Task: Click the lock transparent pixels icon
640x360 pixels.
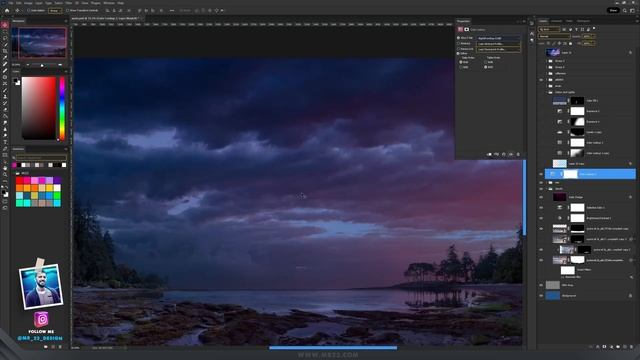Action: point(549,43)
